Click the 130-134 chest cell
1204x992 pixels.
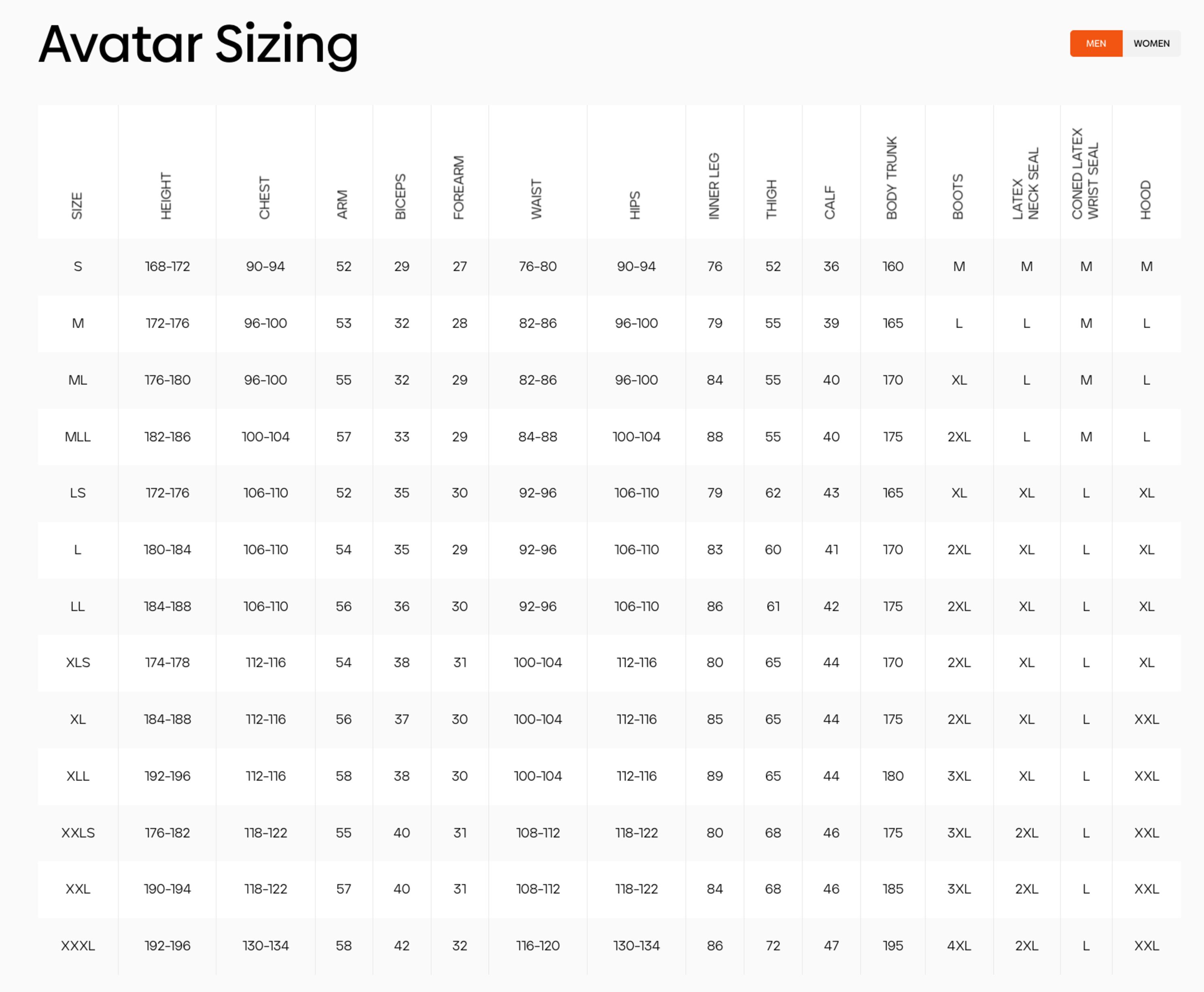(265, 946)
